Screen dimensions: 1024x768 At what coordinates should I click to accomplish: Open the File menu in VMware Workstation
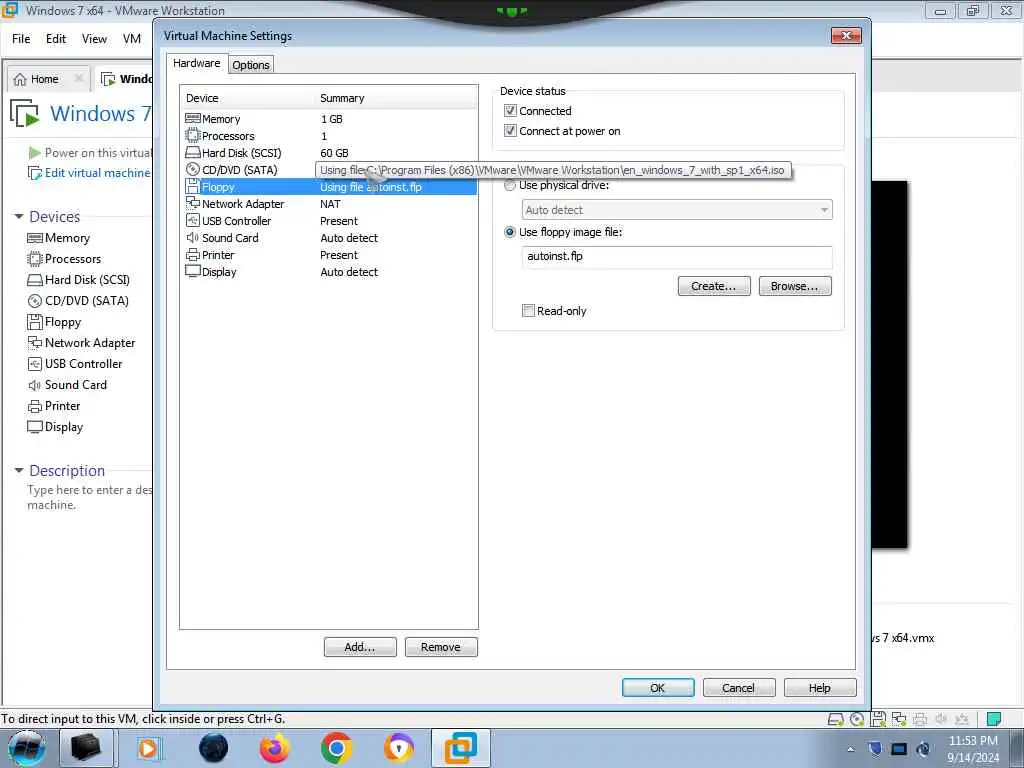[21, 39]
